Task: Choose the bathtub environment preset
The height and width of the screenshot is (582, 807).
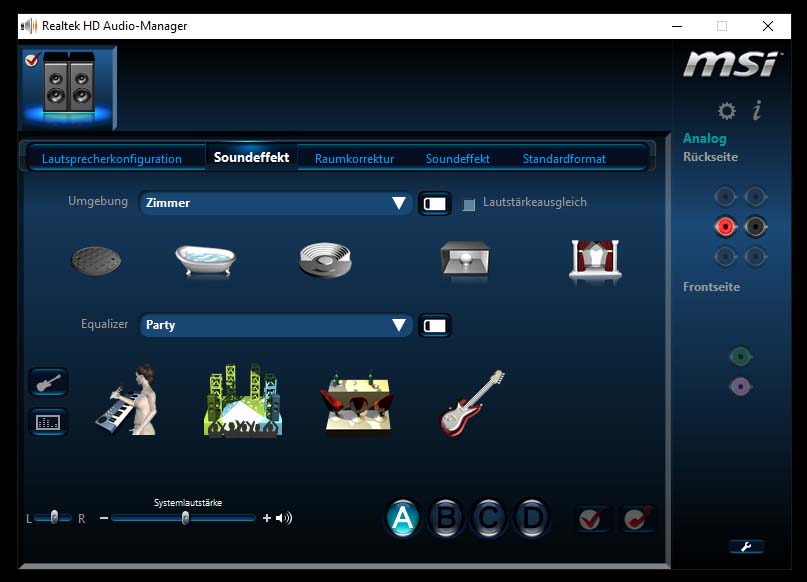Action: click(205, 260)
